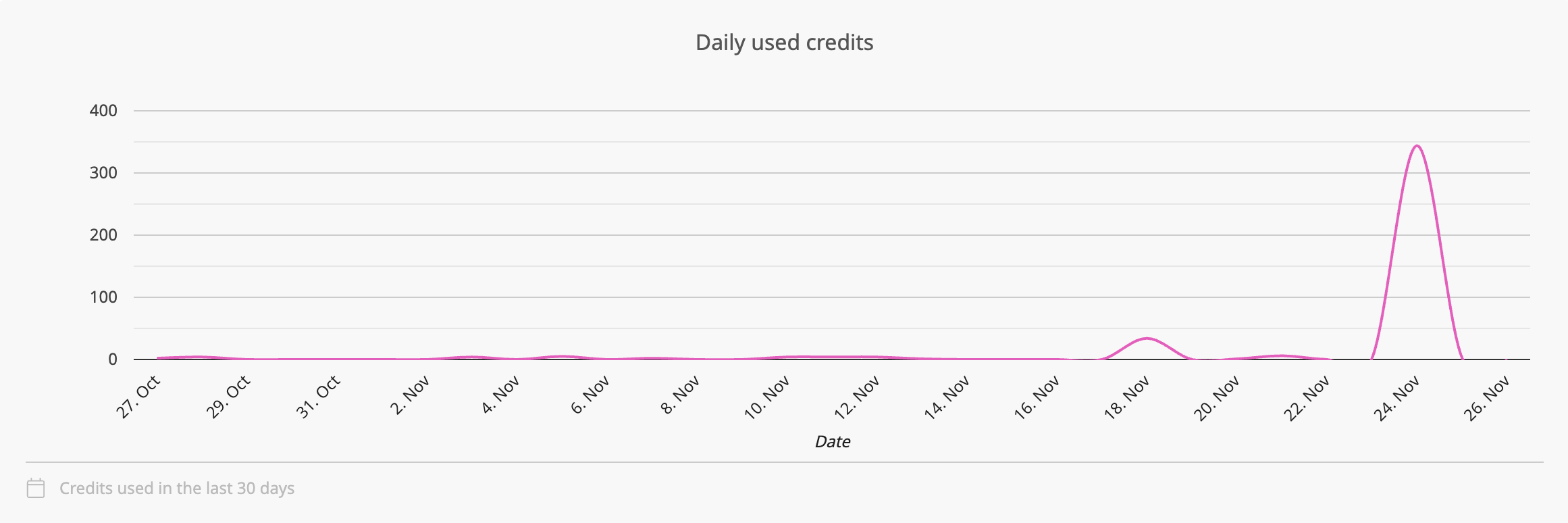This screenshot has width=1568, height=523.
Task: Select the 200 y-axis label
Action: [x=103, y=235]
